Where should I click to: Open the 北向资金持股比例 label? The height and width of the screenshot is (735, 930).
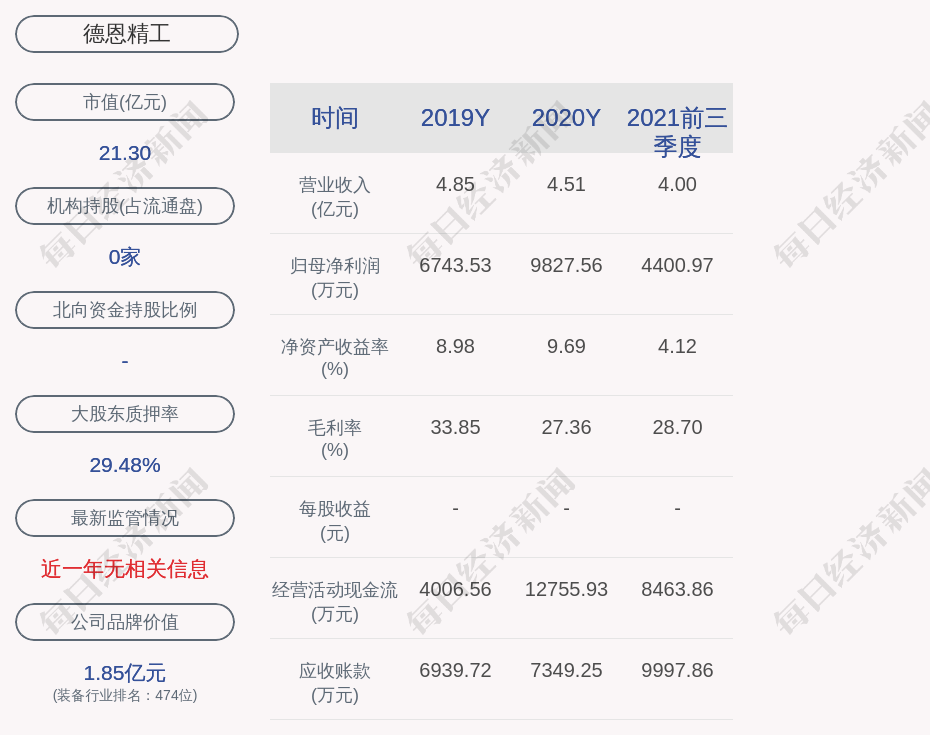125,310
